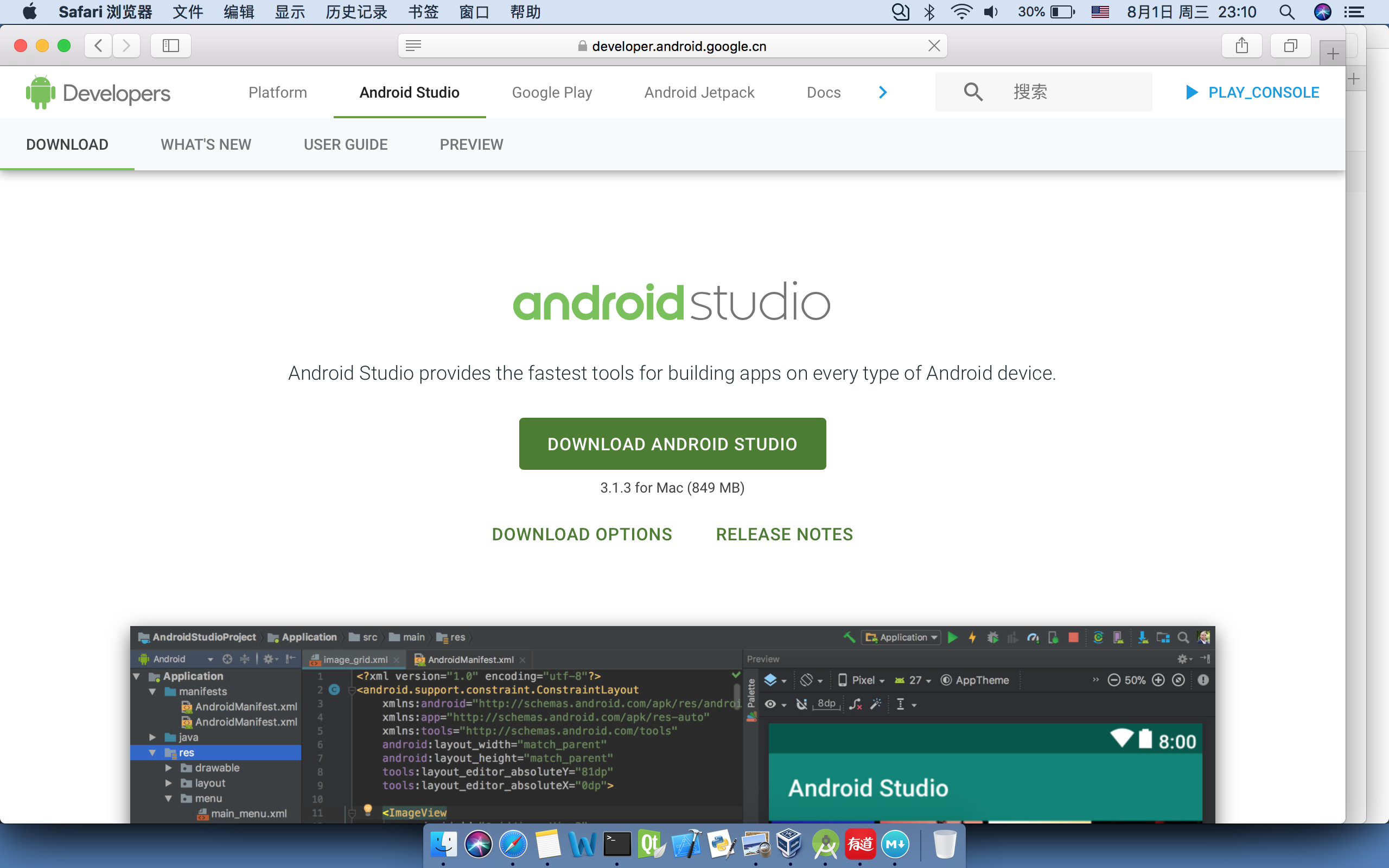Image resolution: width=1389 pixels, height=868 pixels.
Task: Open Finder from the Dock
Action: pyautogui.click(x=443, y=845)
